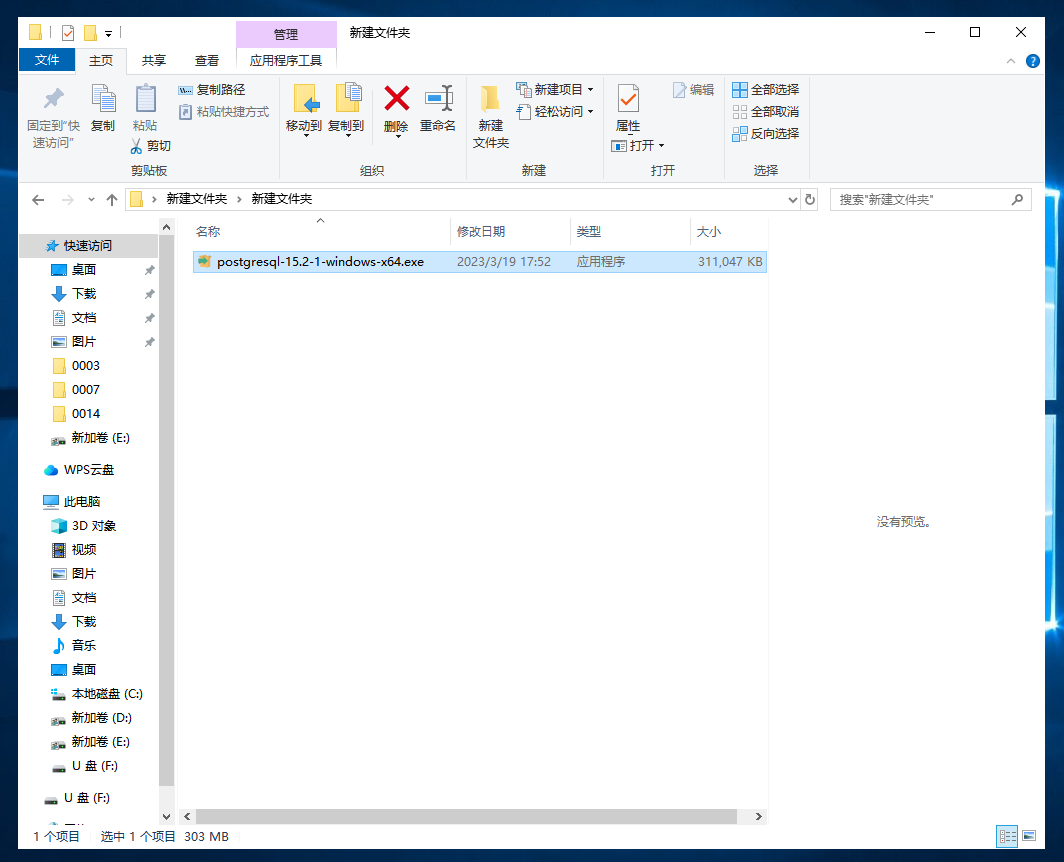The image size is (1064, 862).
Task: Click the search box for 新建文件夹
Action: (x=920, y=199)
